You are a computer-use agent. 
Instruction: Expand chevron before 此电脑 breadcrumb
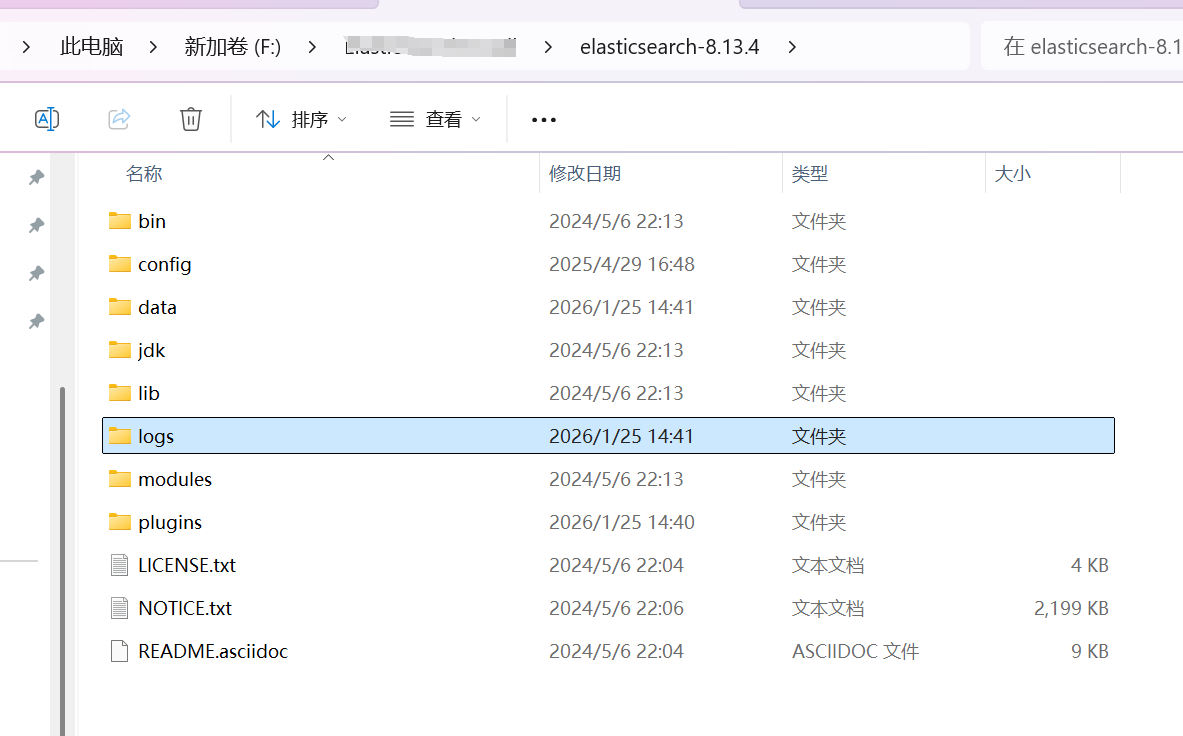(x=26, y=47)
